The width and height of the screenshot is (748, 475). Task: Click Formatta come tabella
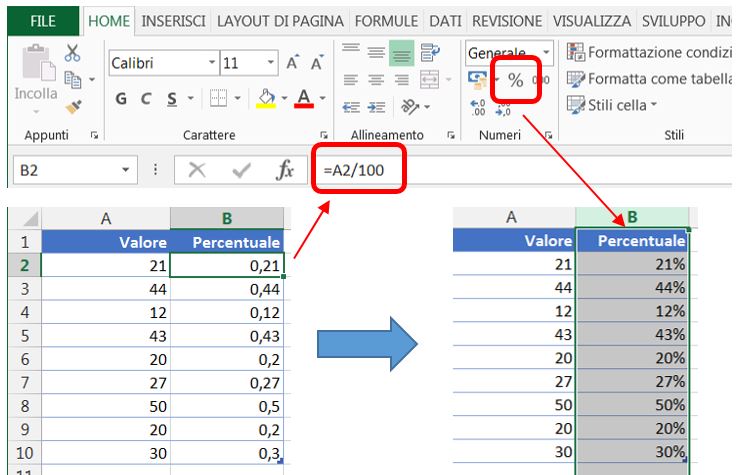coord(649,79)
